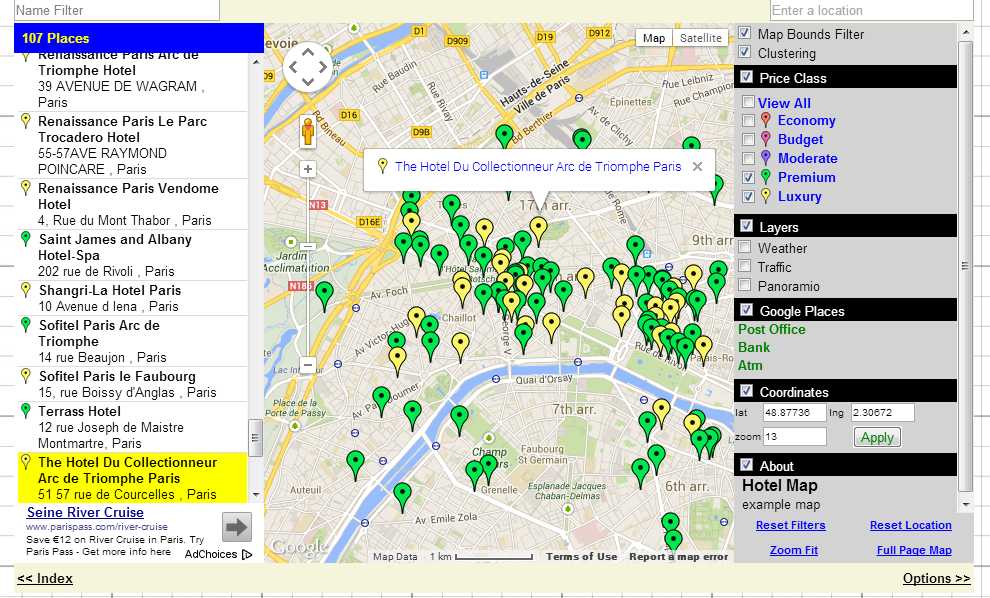Click the yellow Luxury pin icon
990x598 pixels.
pos(766,195)
